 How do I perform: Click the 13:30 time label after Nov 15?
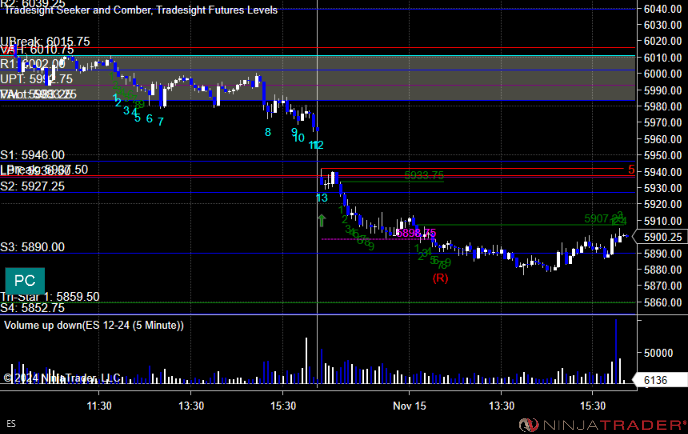coord(502,406)
